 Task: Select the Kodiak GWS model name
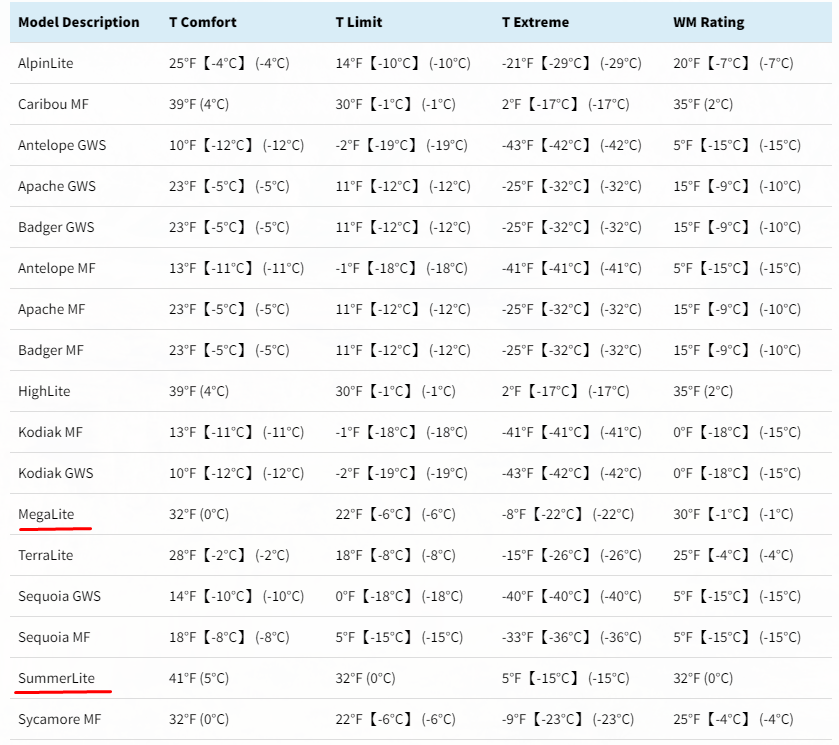click(x=56, y=473)
